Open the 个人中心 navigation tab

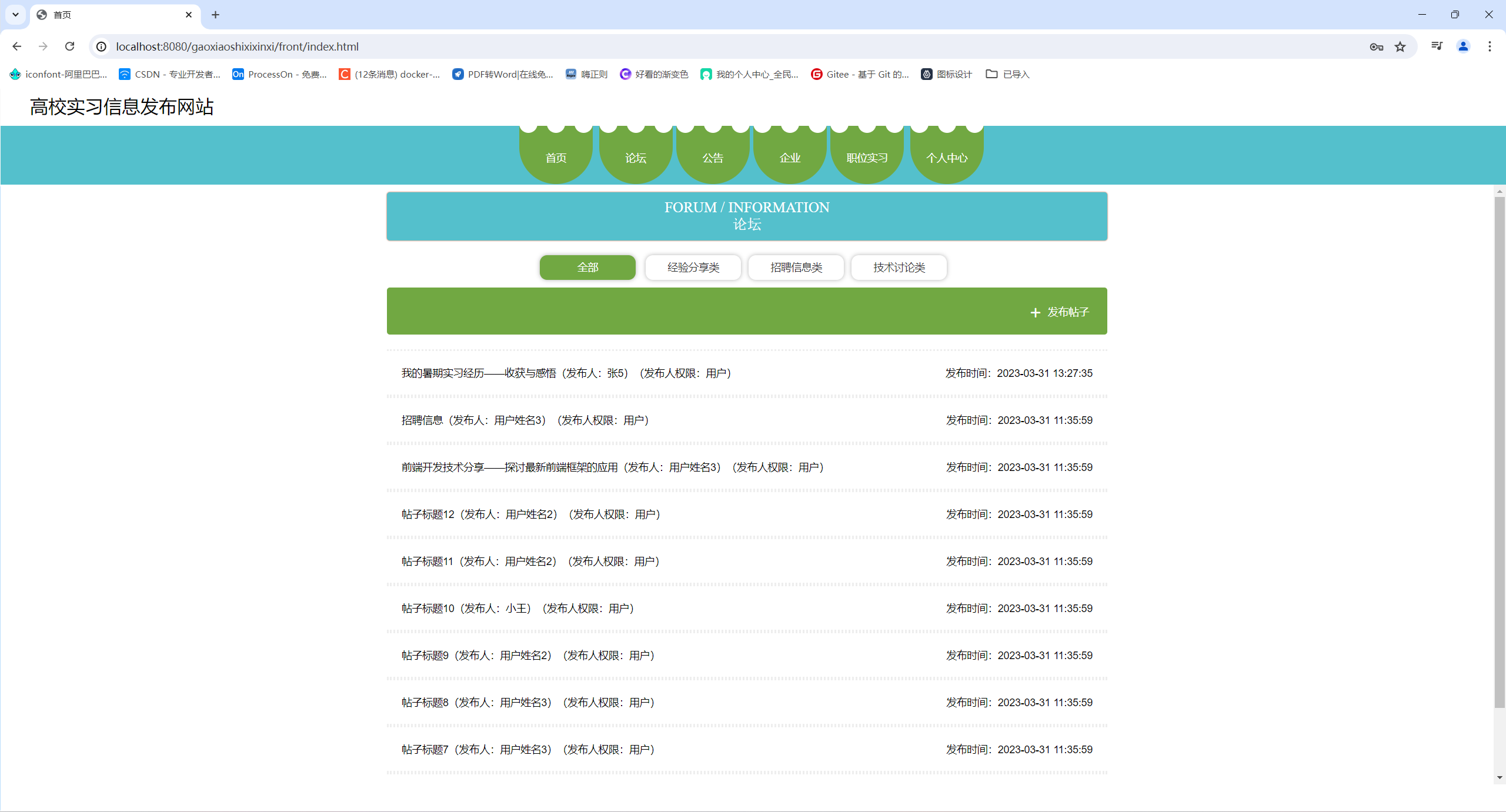946,158
